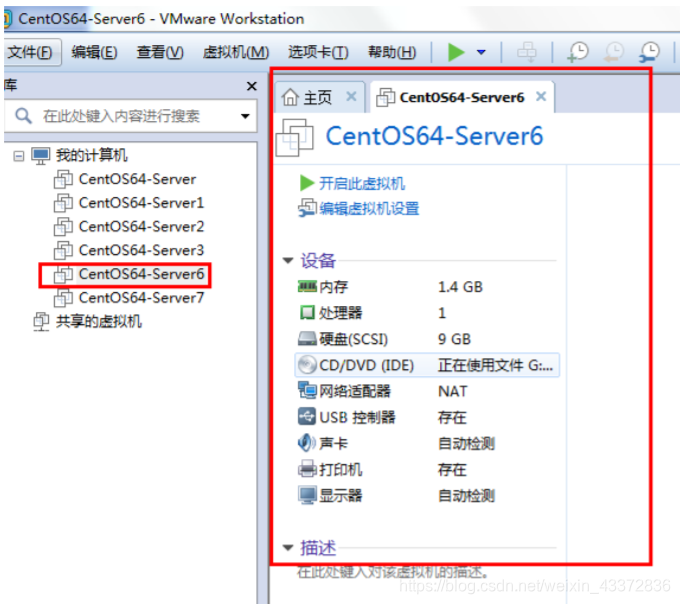Click the sound card speaker icon

click(x=307, y=443)
